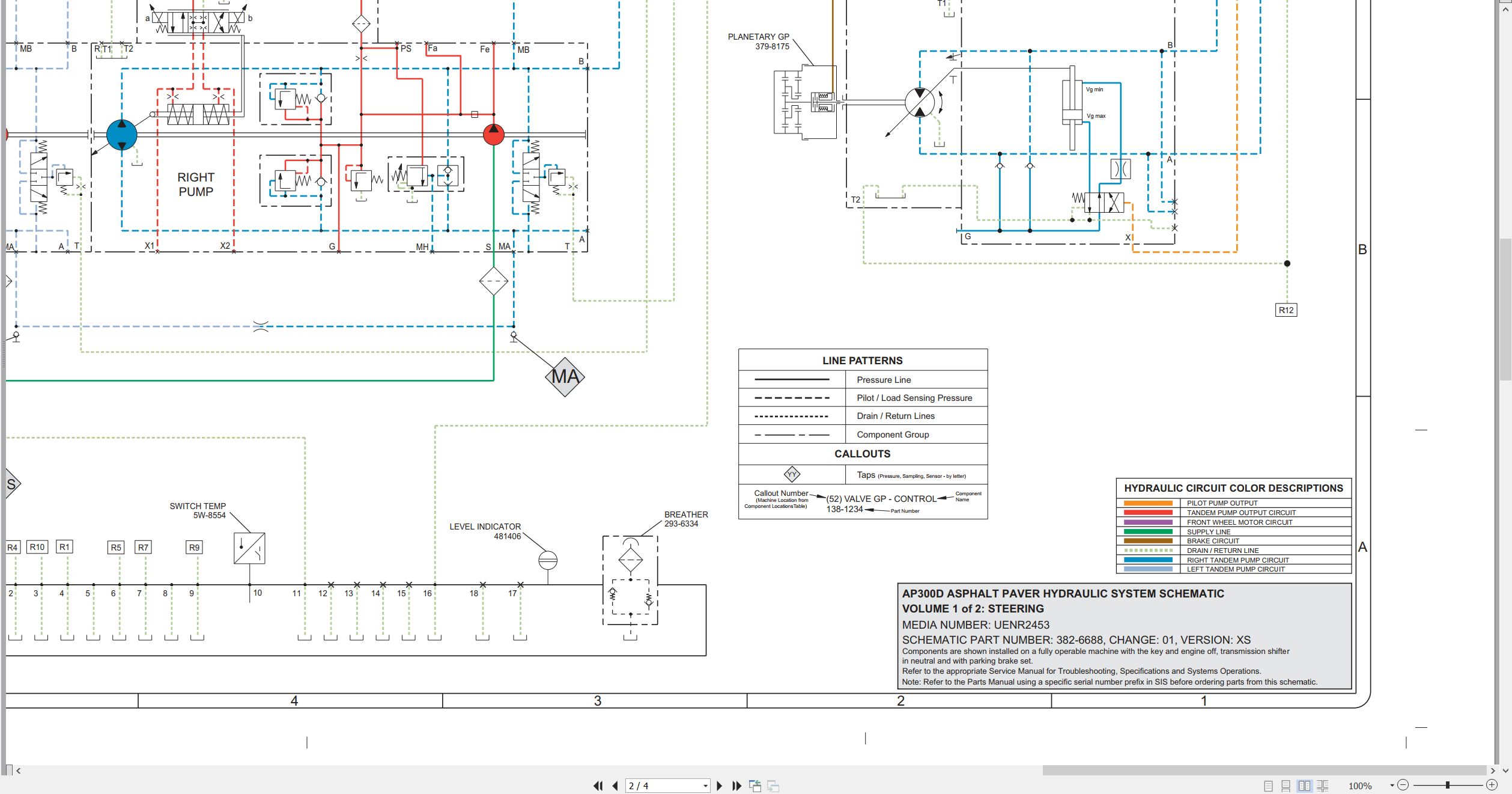Viewport: 1512px width, 794px height.
Task: Click the switch temp symbol
Action: (x=249, y=548)
